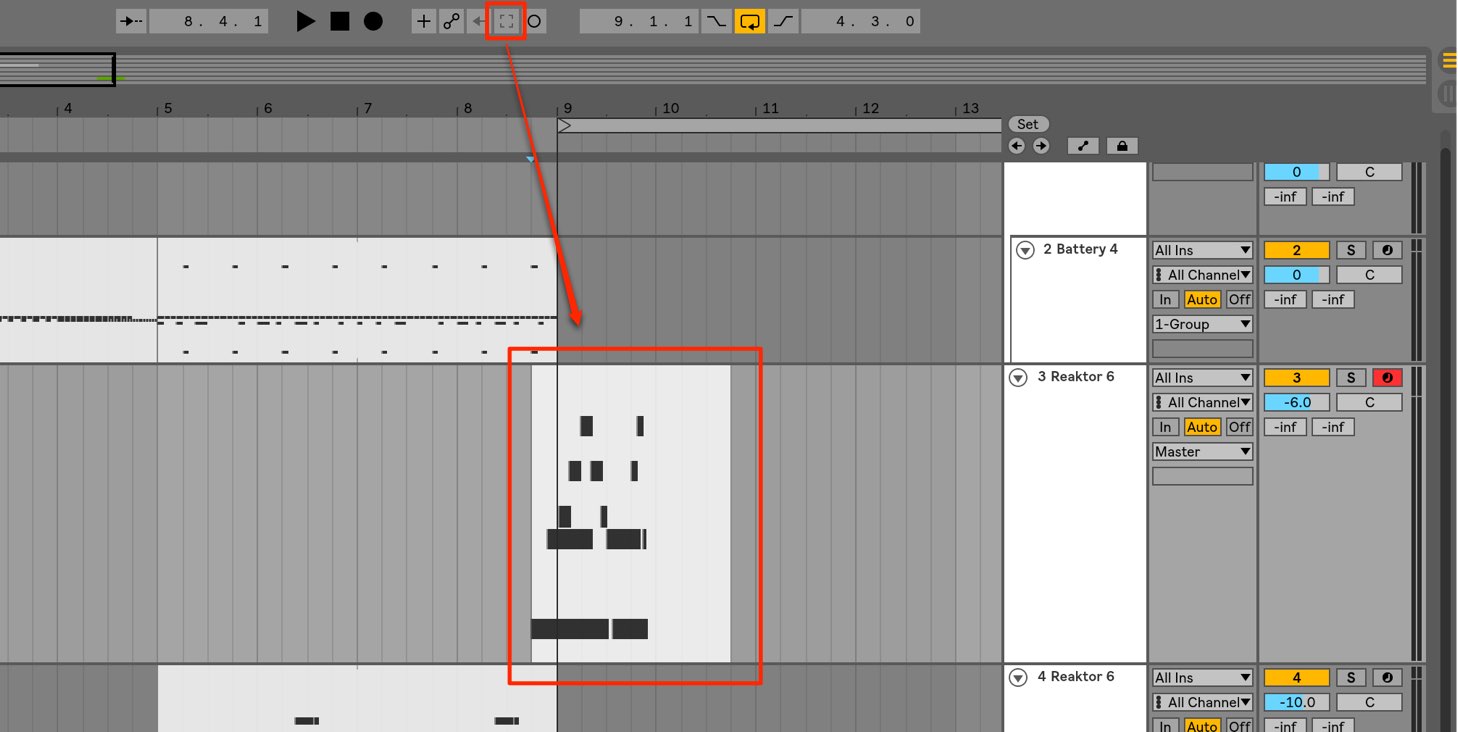Click the MIDI Arrangement Overdub plus icon
Screen dimensions: 1458x732
pyautogui.click(x=424, y=21)
